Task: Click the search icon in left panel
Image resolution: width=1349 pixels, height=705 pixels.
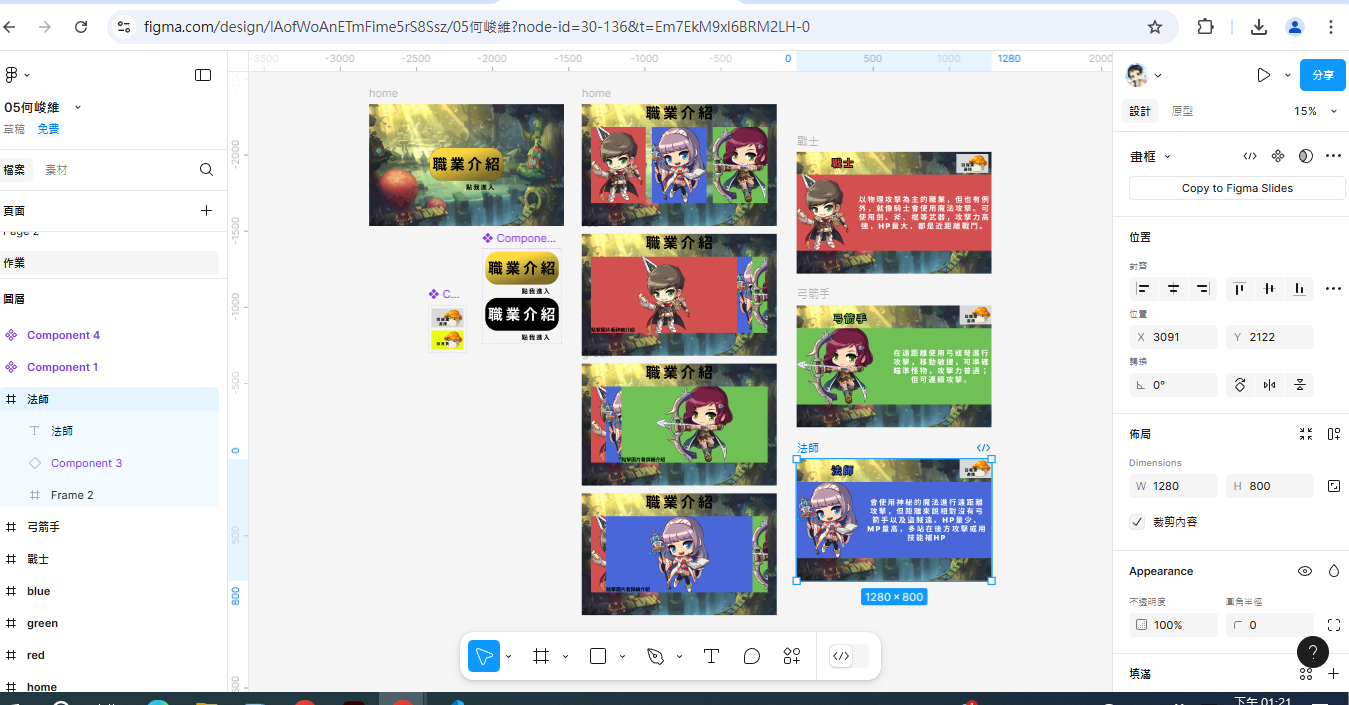Action: click(206, 170)
